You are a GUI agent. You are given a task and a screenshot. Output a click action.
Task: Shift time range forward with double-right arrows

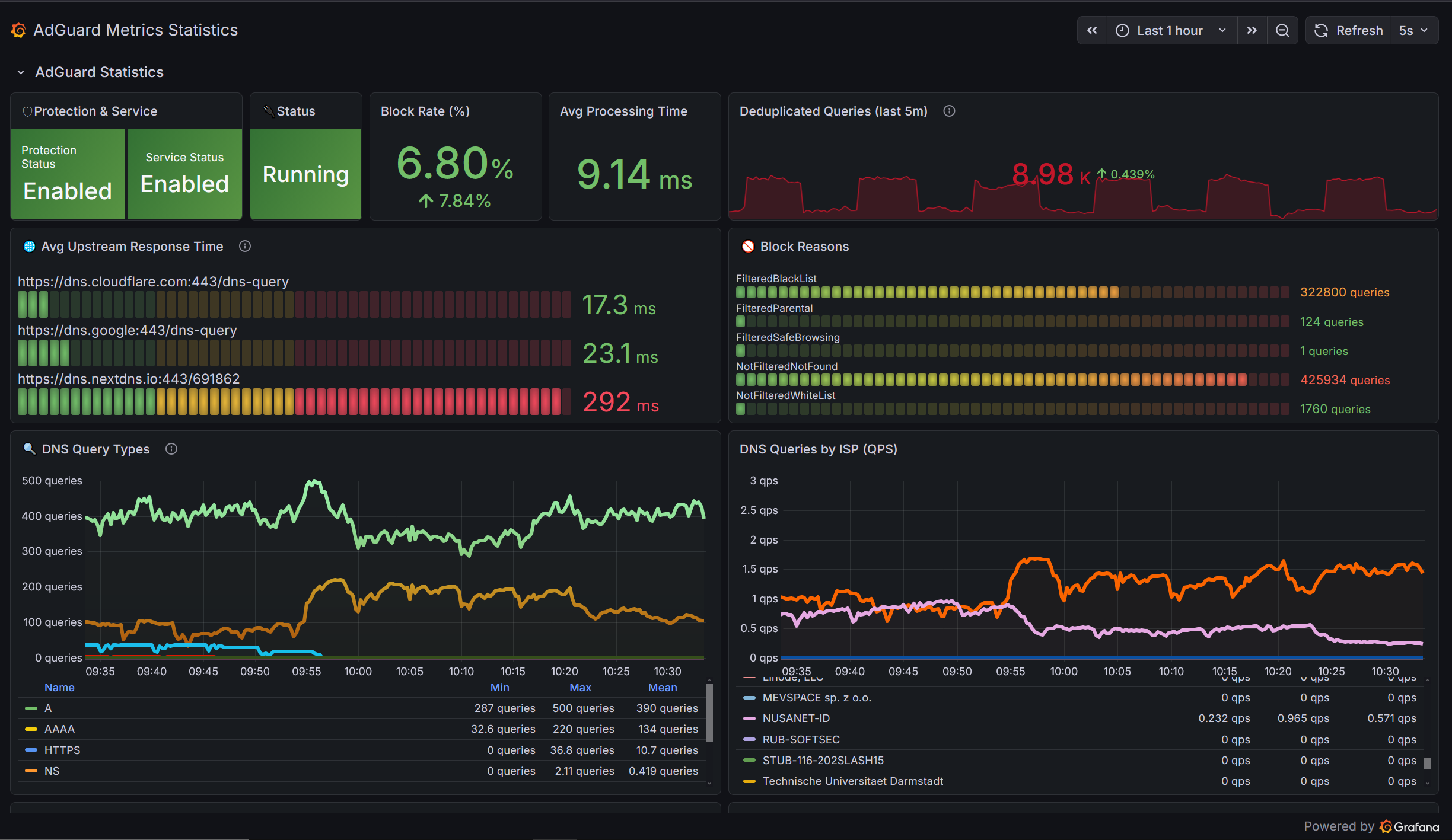[x=1252, y=30]
